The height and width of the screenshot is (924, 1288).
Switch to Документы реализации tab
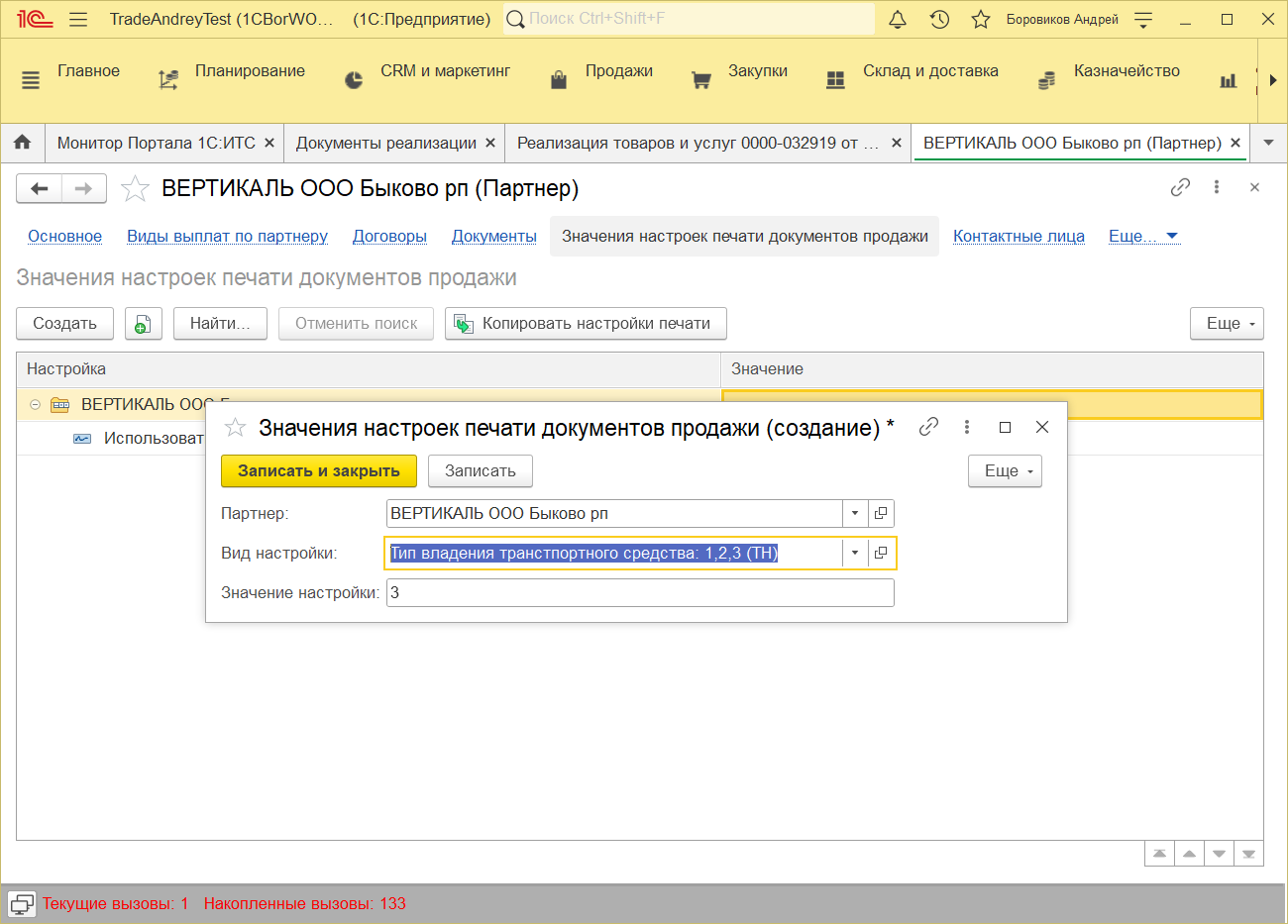[x=385, y=143]
